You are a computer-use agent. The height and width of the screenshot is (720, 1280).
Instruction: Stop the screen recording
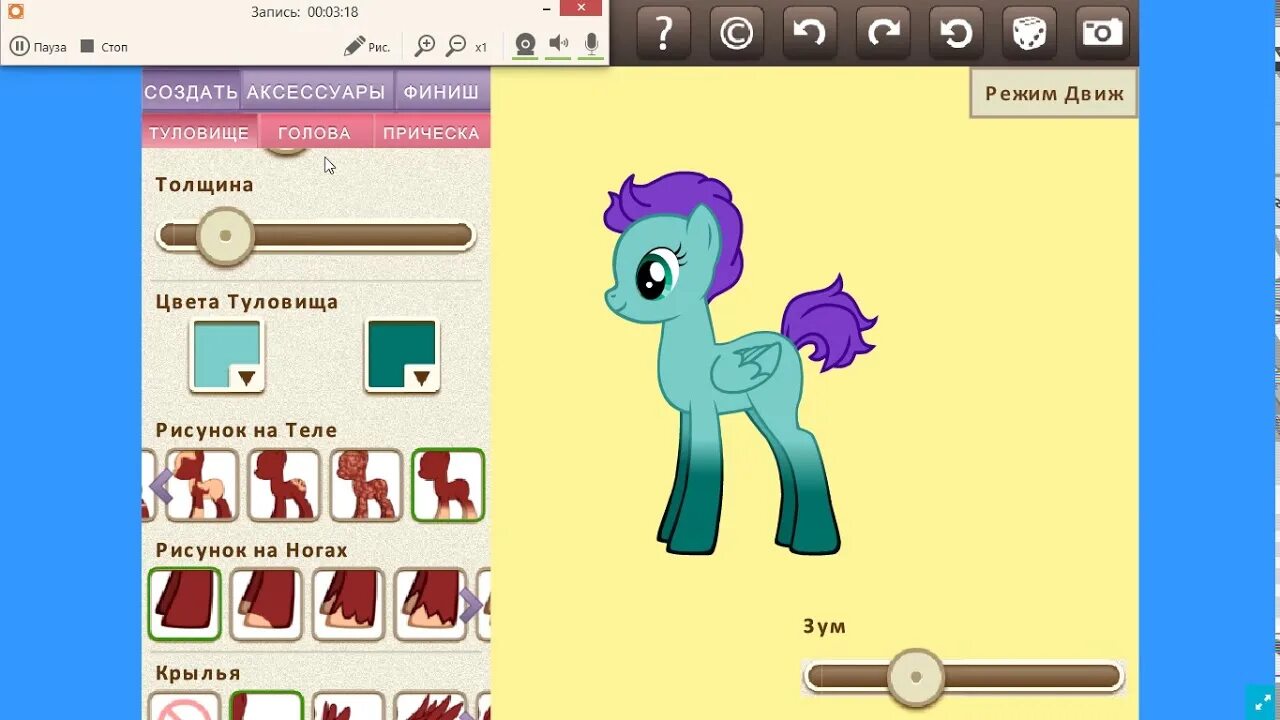(104, 47)
